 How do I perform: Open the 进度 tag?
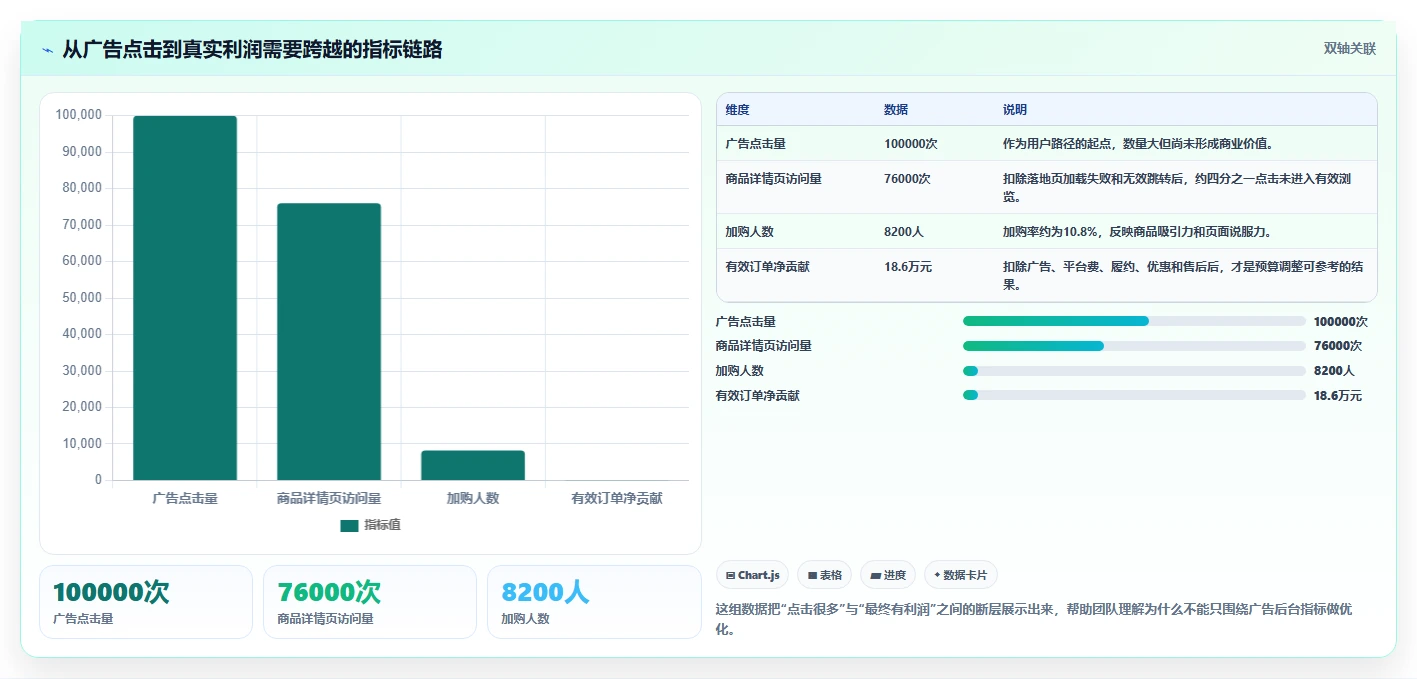[x=888, y=575]
